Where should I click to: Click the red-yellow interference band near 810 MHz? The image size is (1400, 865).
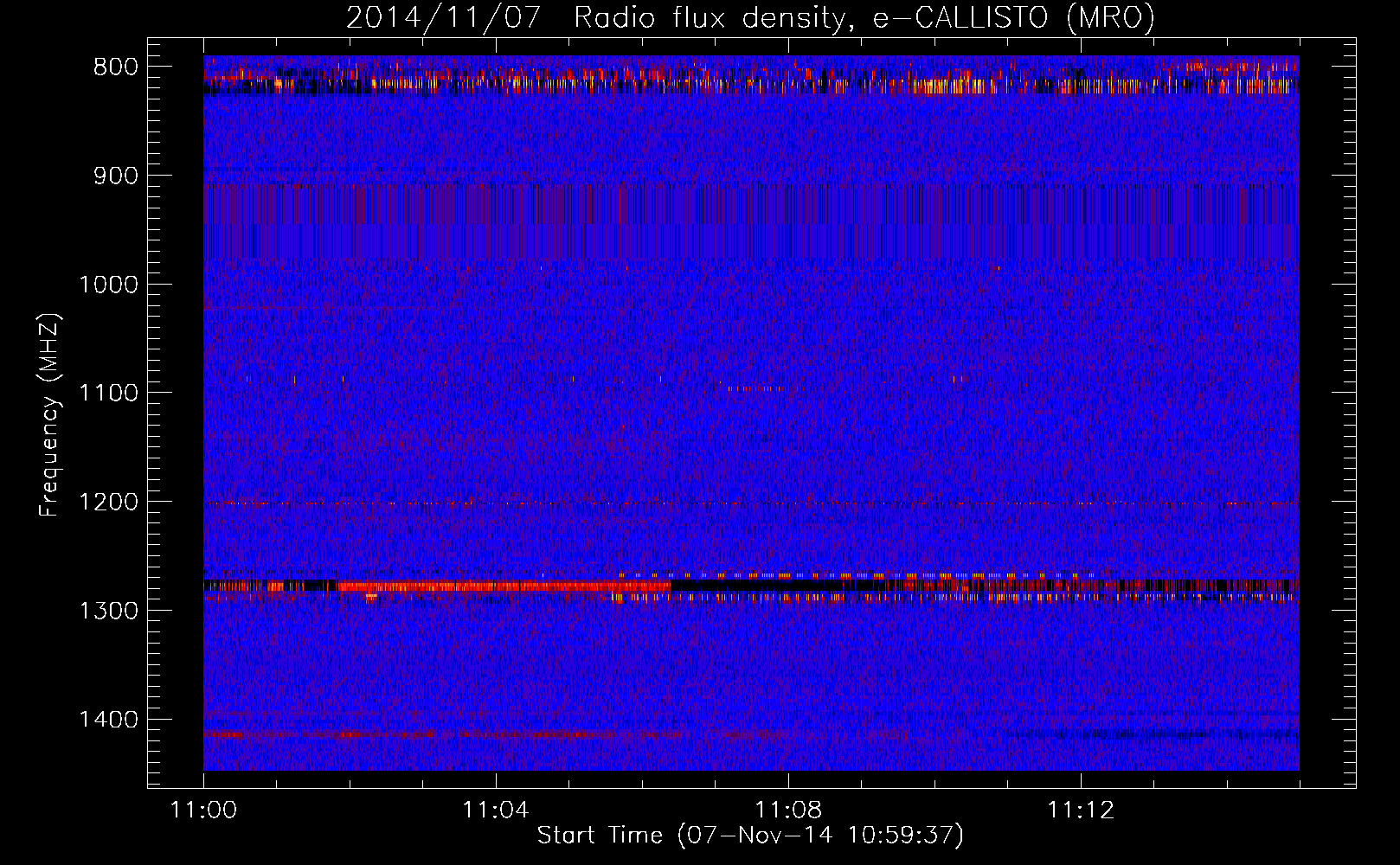tap(751, 82)
